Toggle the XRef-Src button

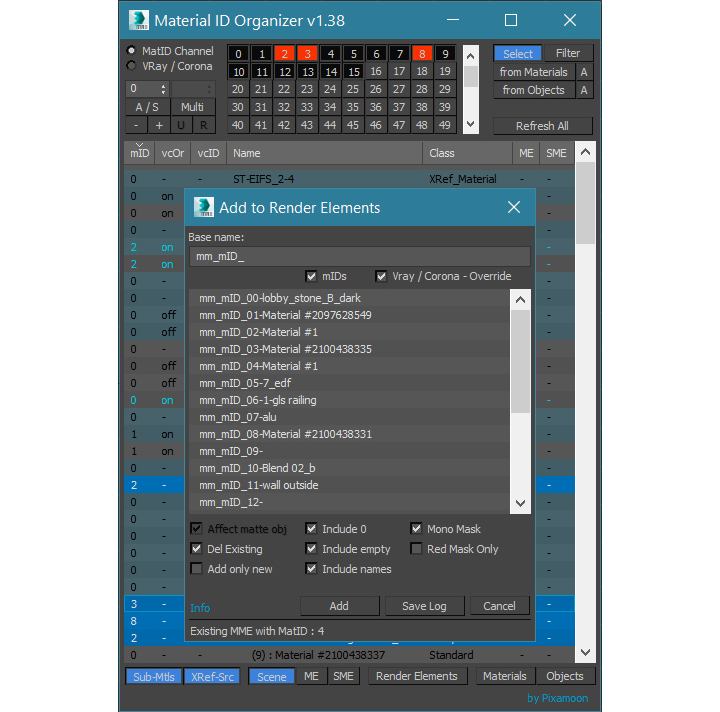[212, 677]
